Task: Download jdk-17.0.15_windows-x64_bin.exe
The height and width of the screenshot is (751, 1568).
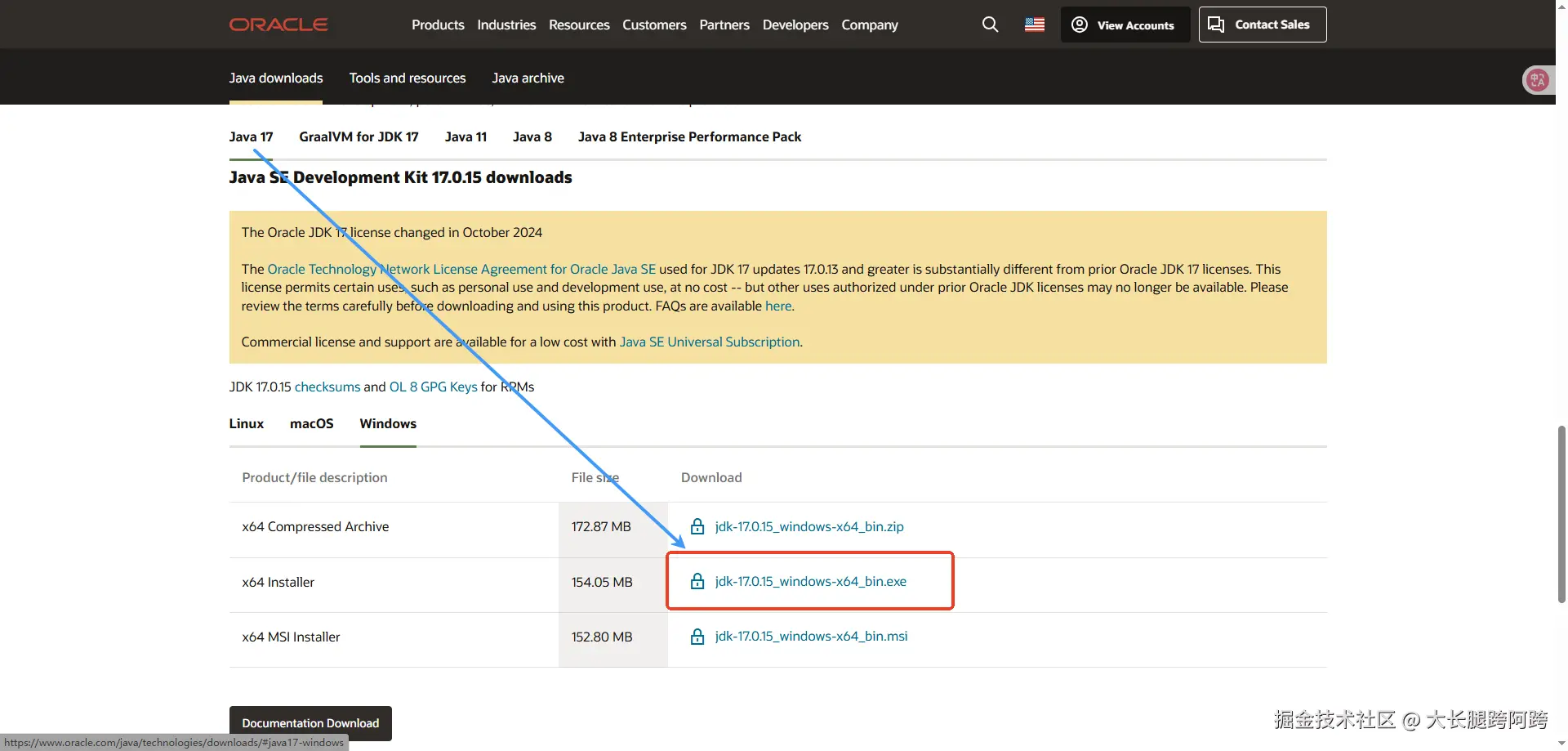Action: pos(811,581)
